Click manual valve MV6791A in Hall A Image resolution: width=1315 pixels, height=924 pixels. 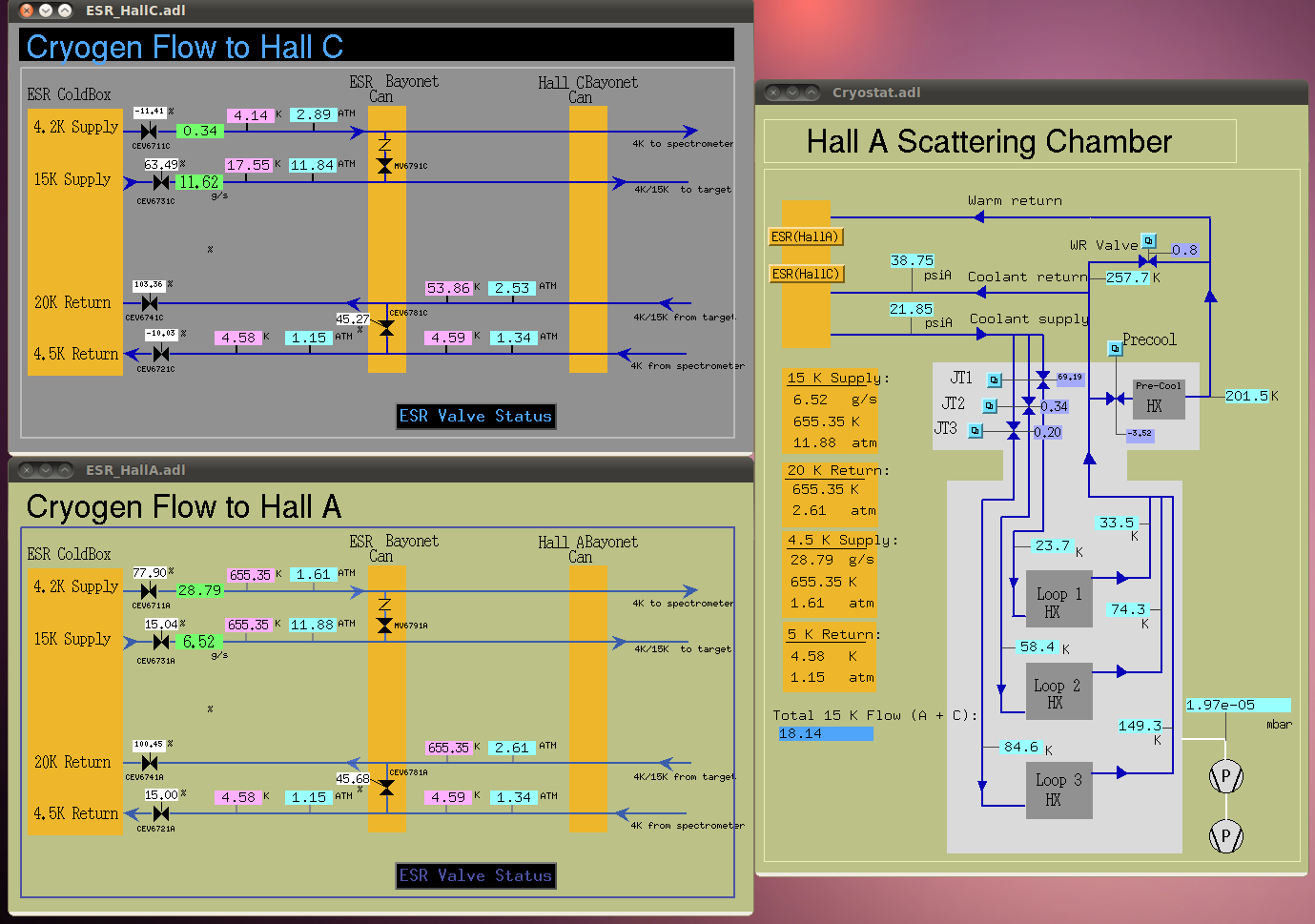[385, 626]
